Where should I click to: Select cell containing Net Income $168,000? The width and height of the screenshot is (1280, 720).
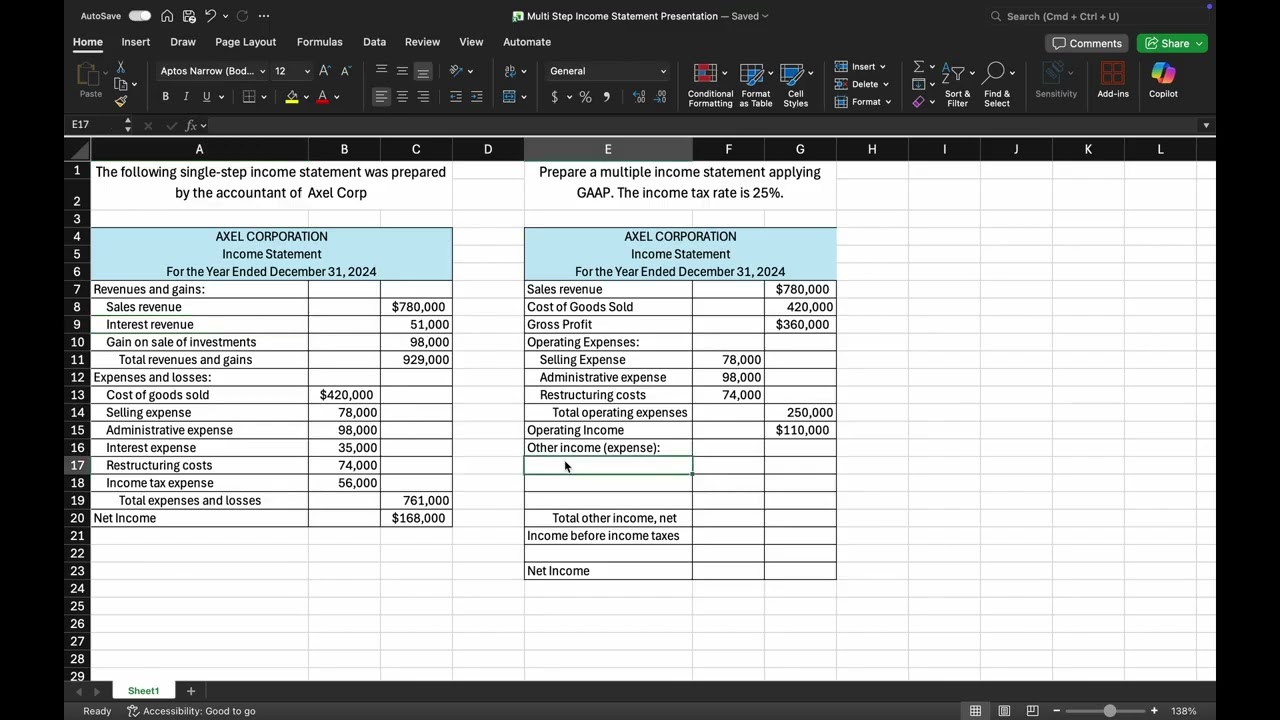point(416,518)
